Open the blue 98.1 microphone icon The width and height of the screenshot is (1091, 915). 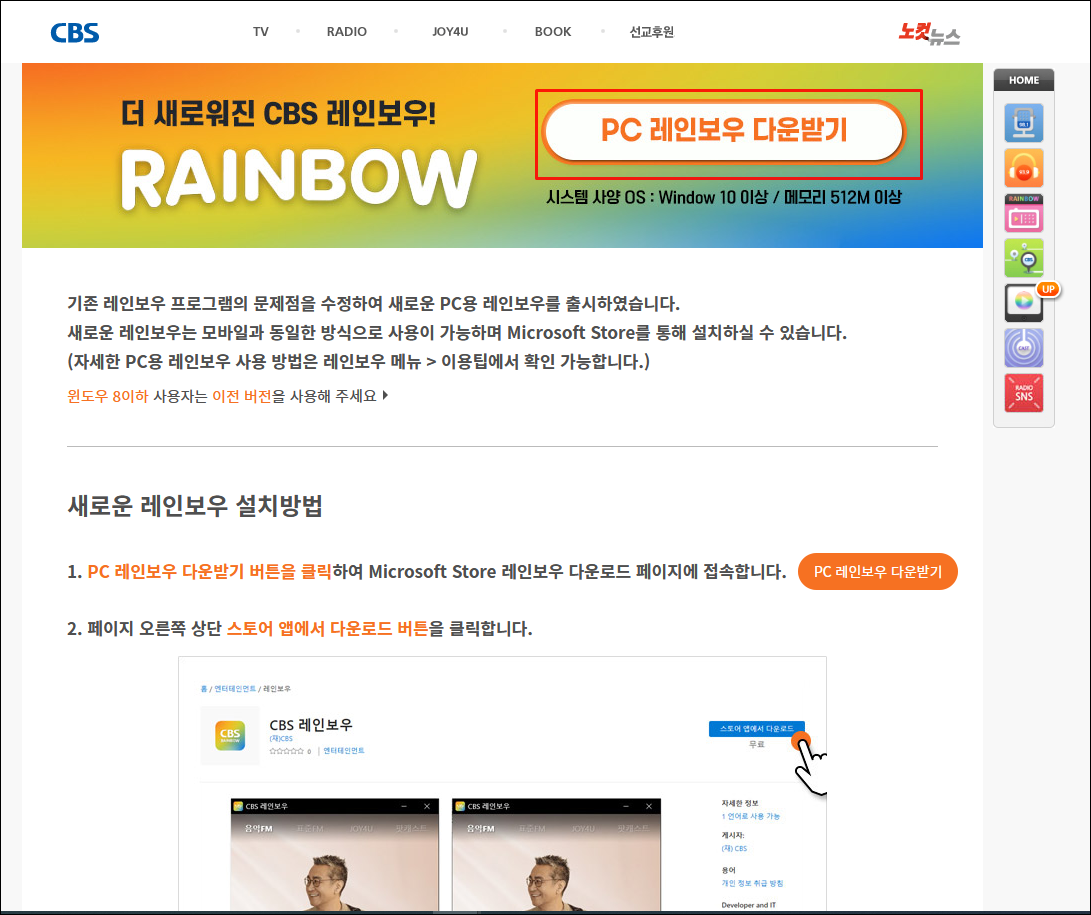tap(1024, 123)
